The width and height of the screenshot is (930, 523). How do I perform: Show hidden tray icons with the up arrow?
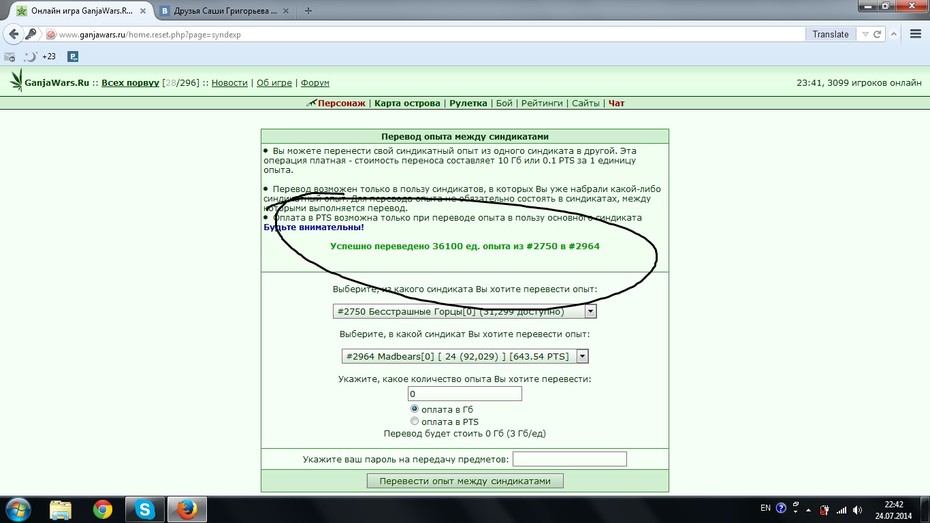click(x=808, y=510)
